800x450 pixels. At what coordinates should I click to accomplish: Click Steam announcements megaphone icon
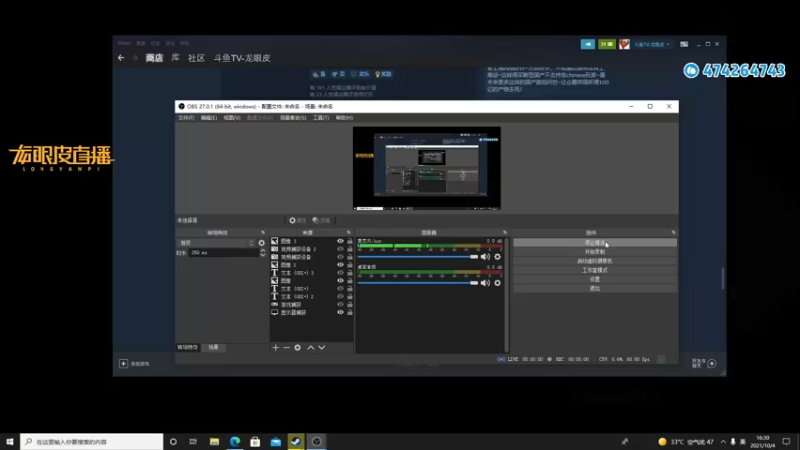tap(588, 44)
